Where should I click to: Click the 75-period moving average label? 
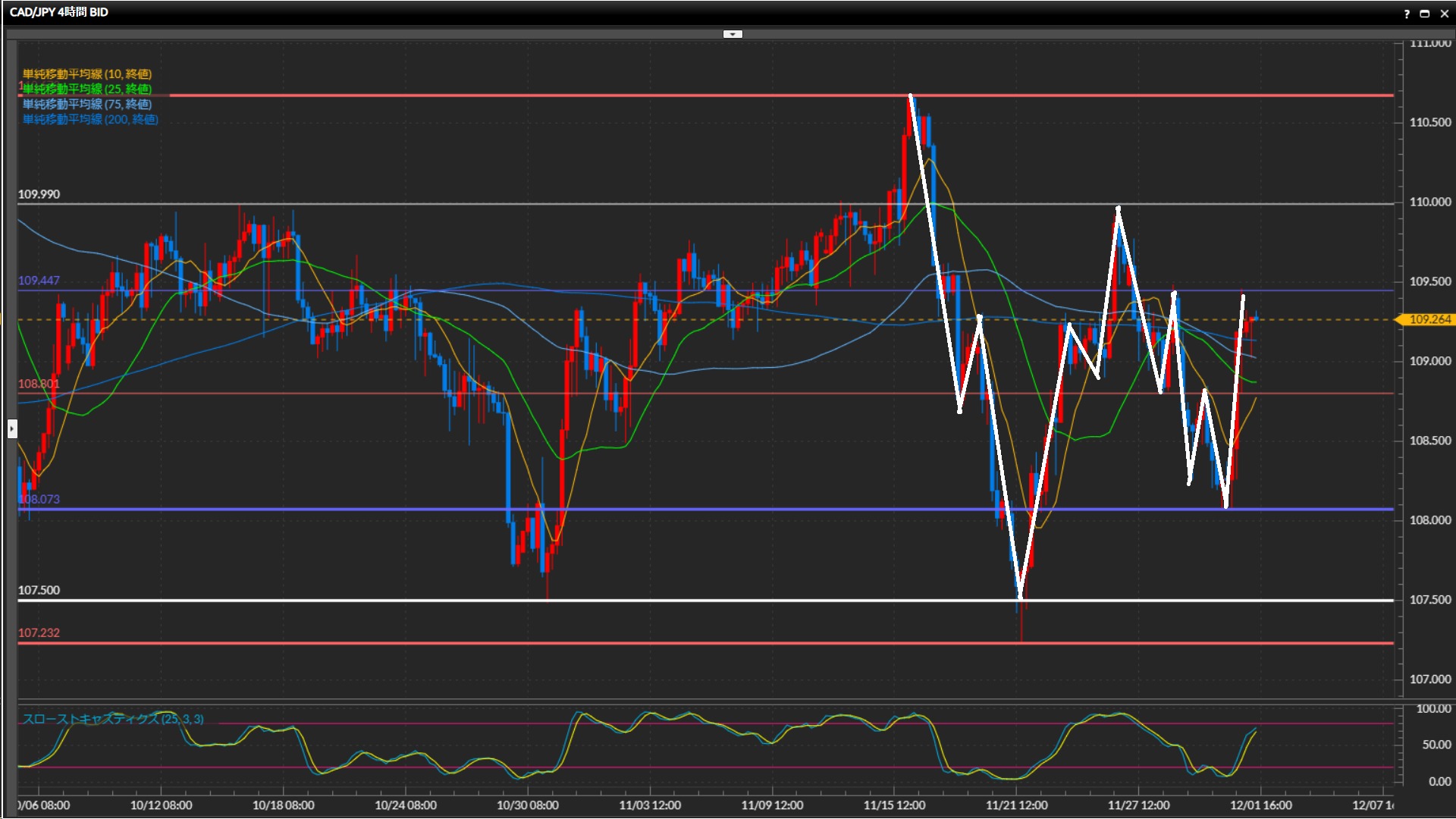[x=87, y=104]
